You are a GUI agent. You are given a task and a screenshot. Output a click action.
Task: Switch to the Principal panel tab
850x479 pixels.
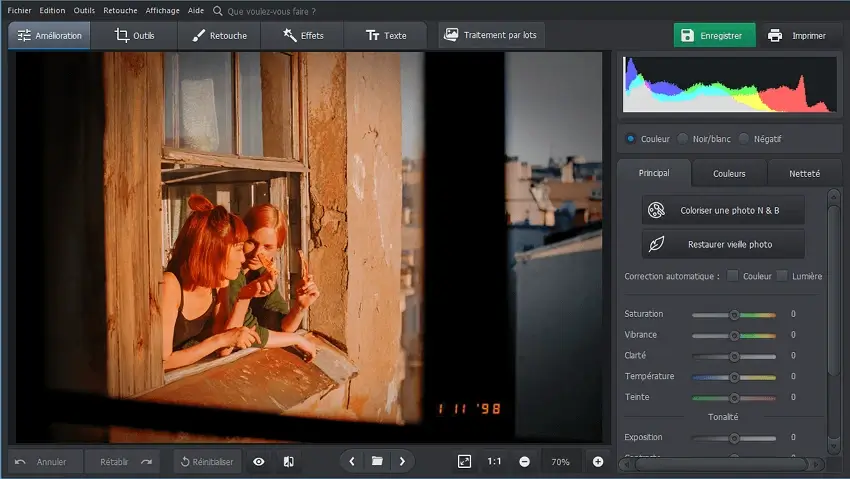[654, 173]
